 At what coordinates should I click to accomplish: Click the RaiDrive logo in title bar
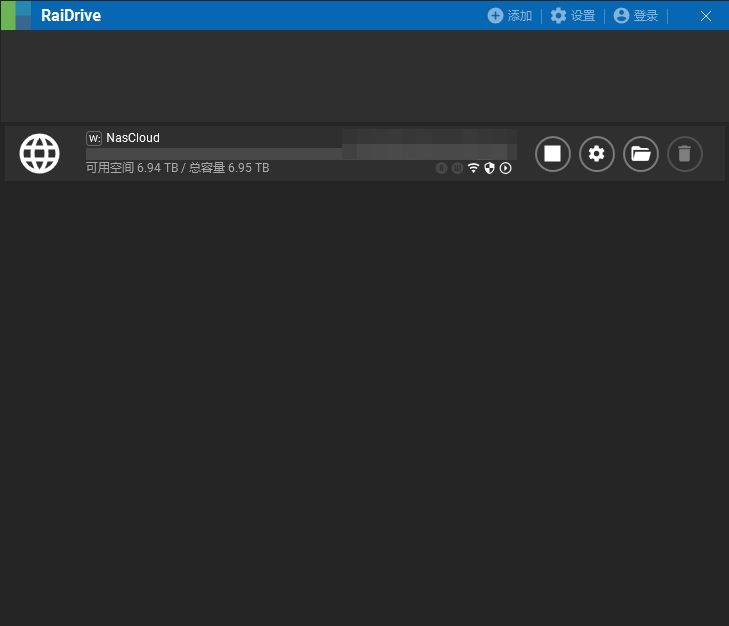point(16,15)
